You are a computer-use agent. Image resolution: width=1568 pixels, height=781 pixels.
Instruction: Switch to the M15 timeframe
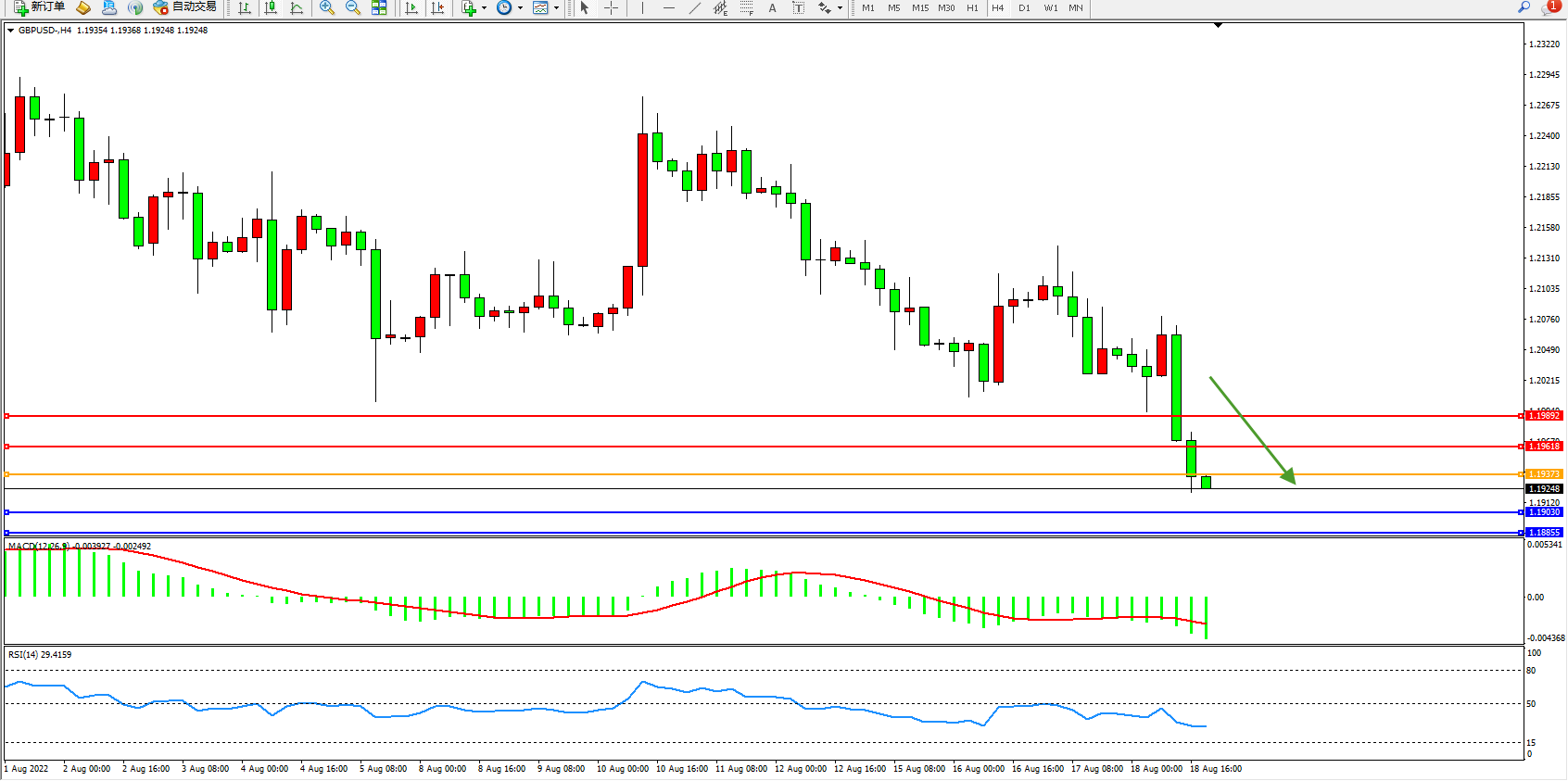[919, 7]
